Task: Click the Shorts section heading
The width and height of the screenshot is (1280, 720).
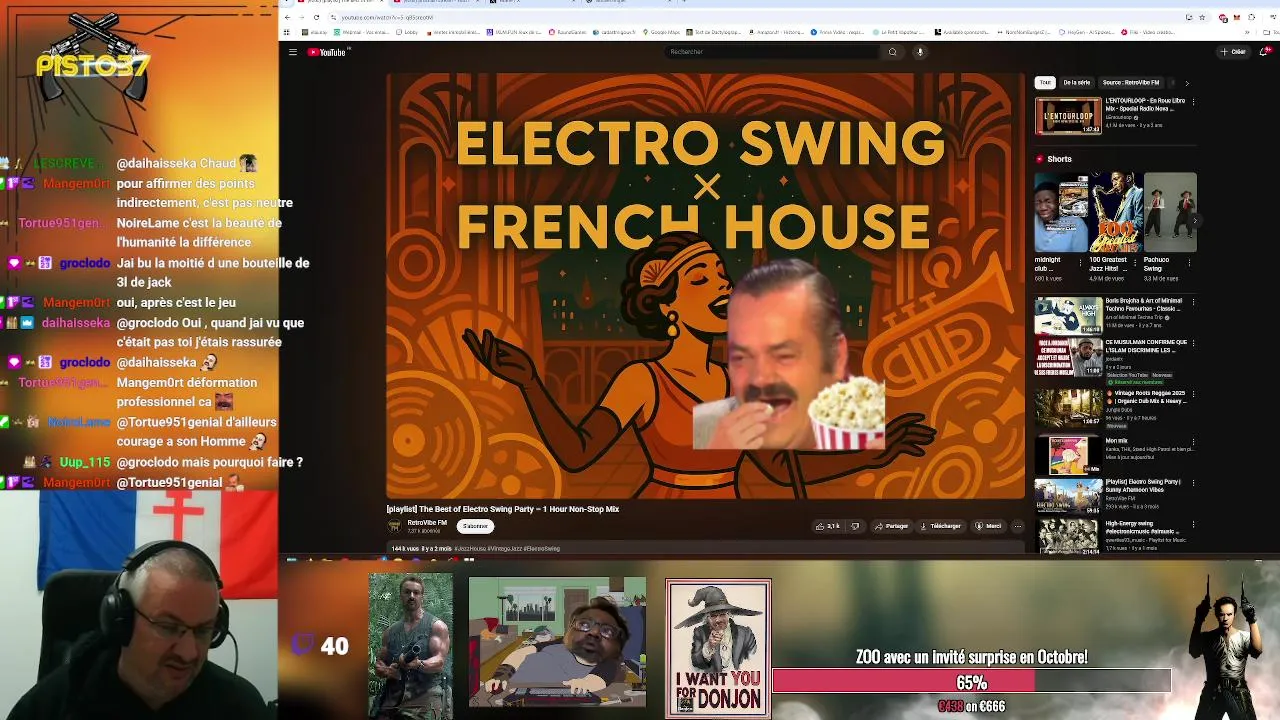Action: coord(1059,159)
